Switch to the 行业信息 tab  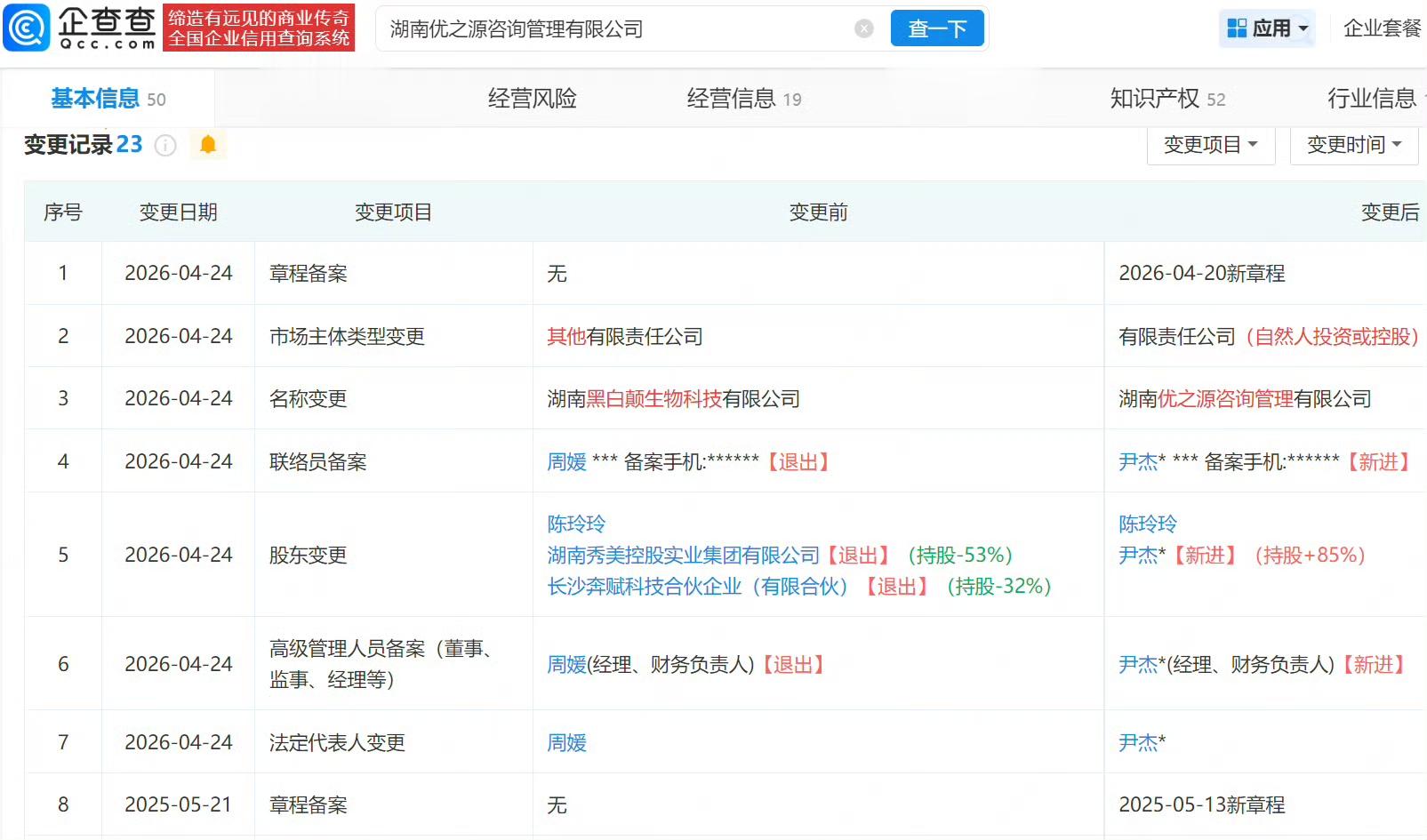tap(1372, 99)
